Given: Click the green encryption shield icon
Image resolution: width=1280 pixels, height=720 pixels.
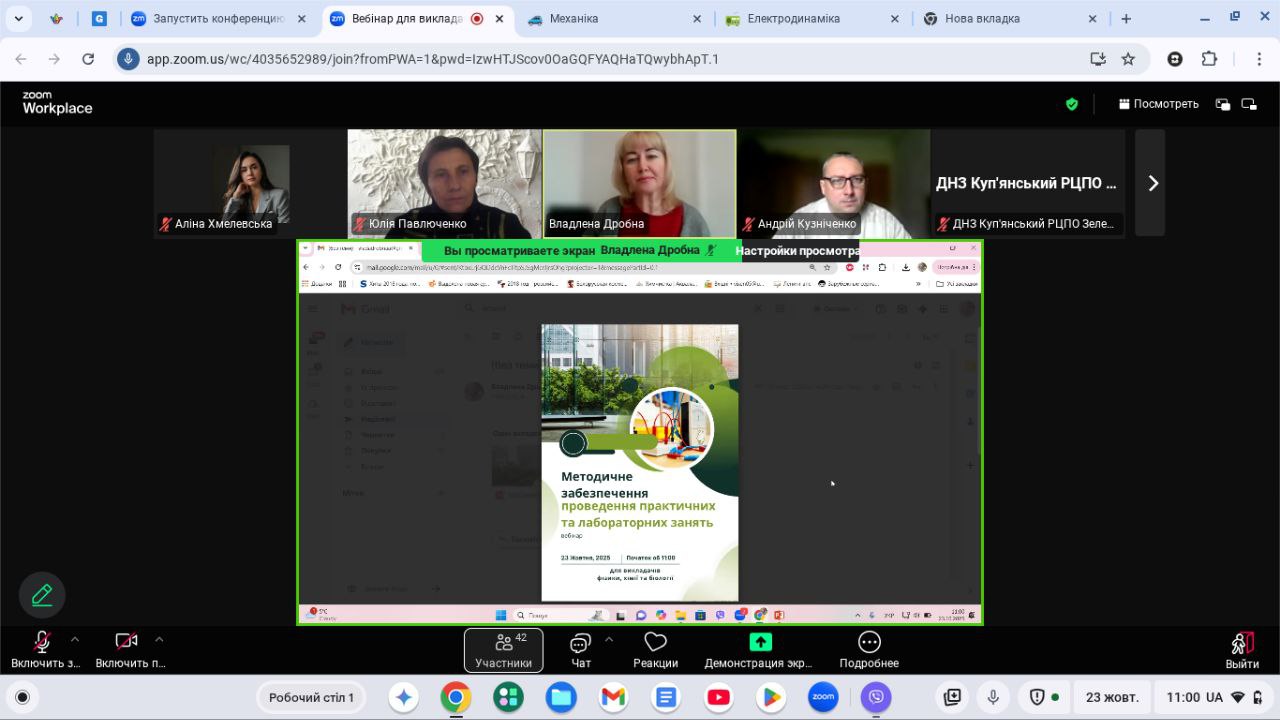Looking at the screenshot, I should [x=1072, y=104].
